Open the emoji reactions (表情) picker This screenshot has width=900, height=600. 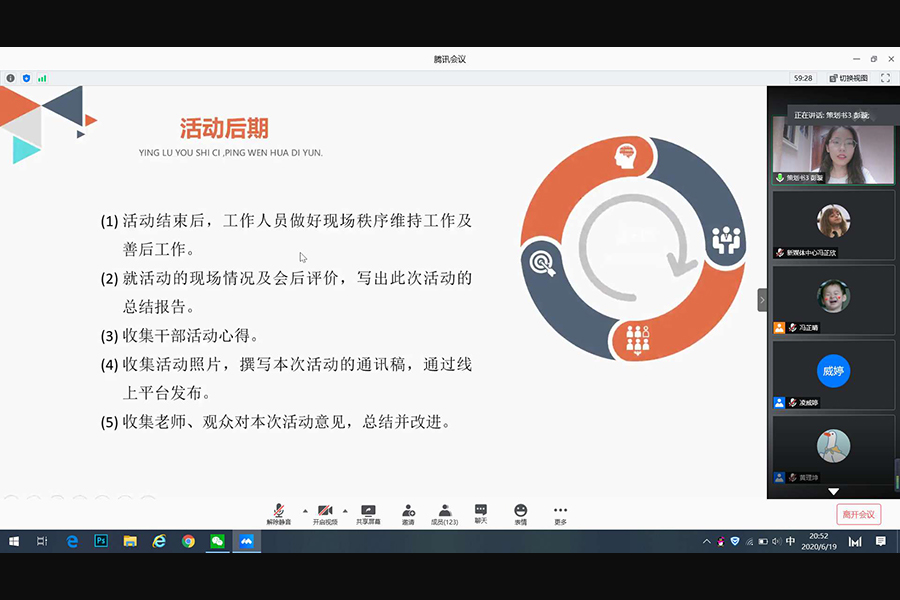point(520,513)
